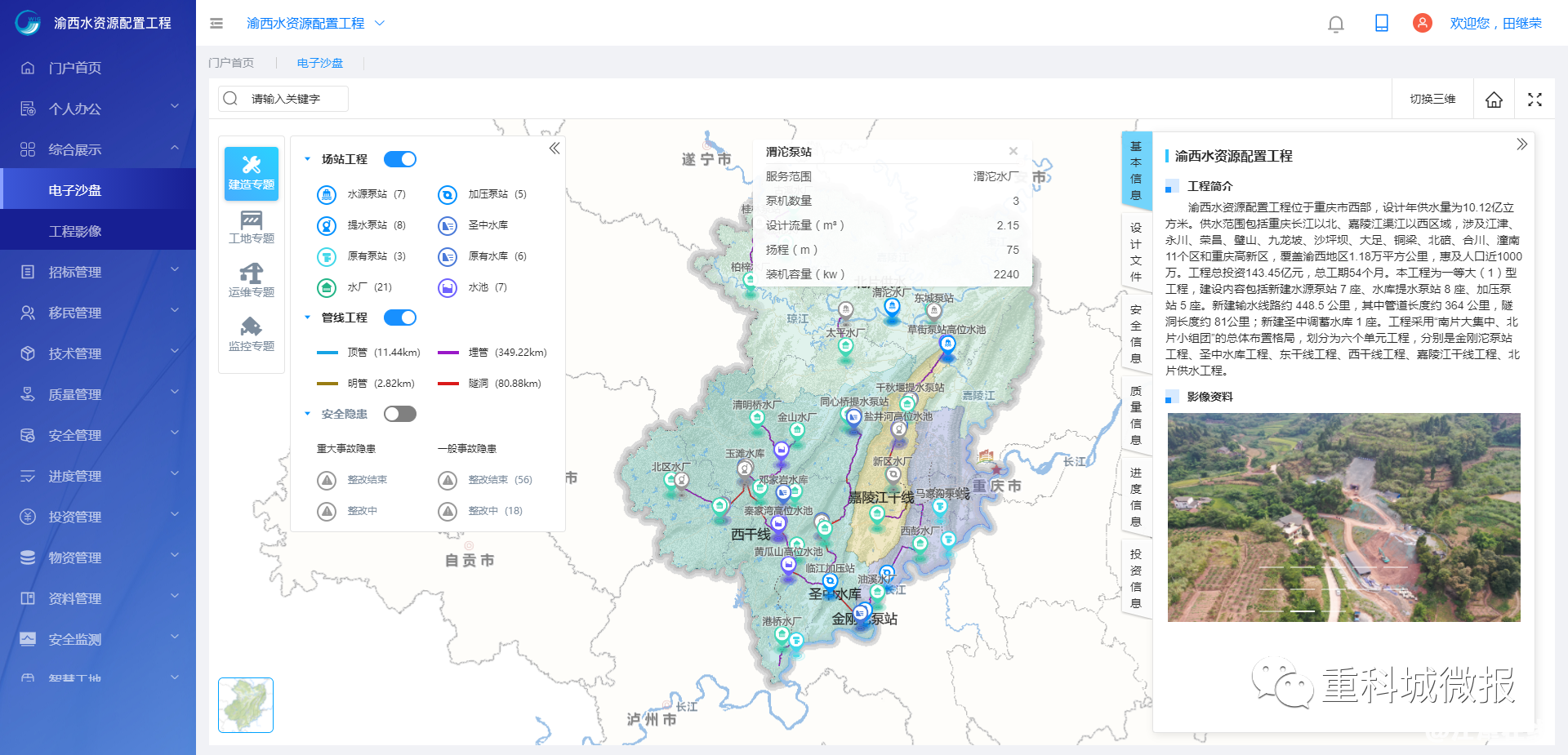Toggle the 场站工程 switch

pyautogui.click(x=400, y=159)
